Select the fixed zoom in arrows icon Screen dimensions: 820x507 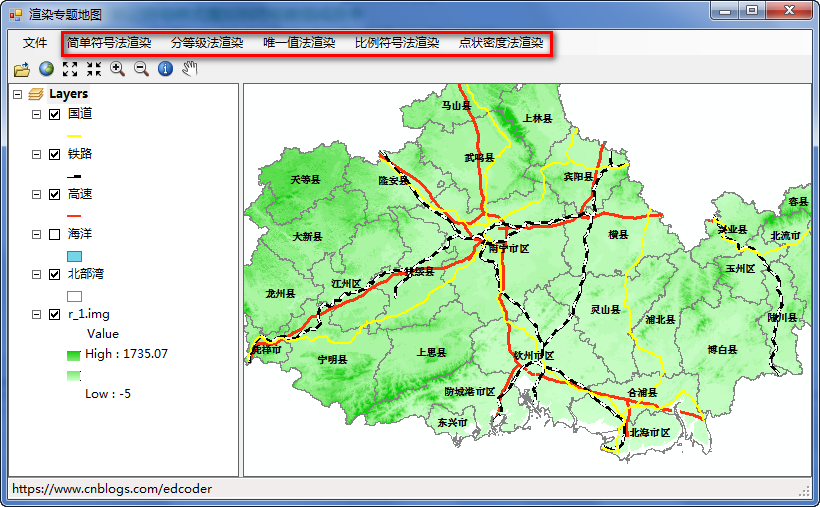point(70,69)
